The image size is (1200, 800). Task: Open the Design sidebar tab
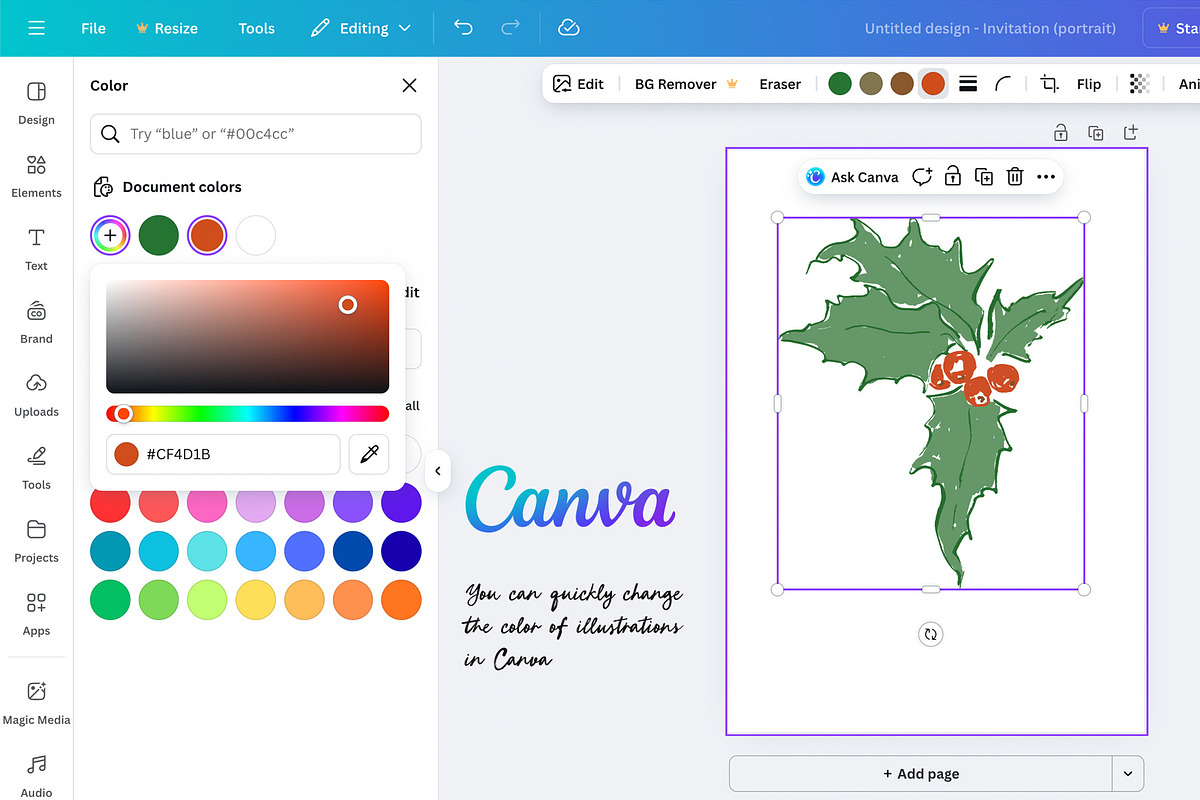point(36,103)
